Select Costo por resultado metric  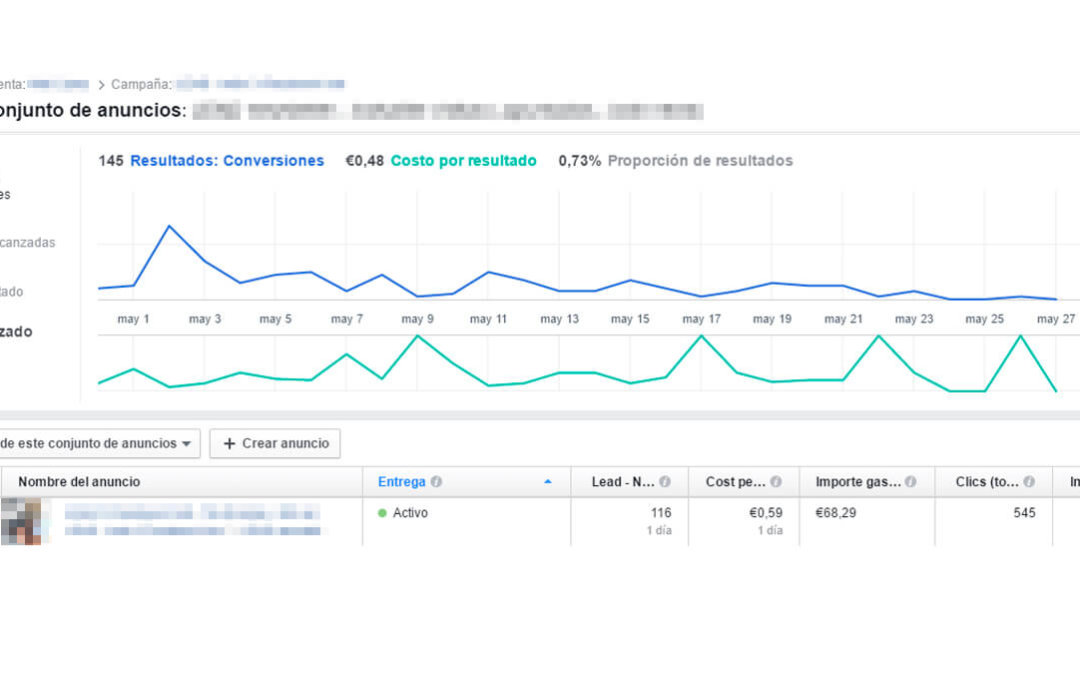[462, 161]
